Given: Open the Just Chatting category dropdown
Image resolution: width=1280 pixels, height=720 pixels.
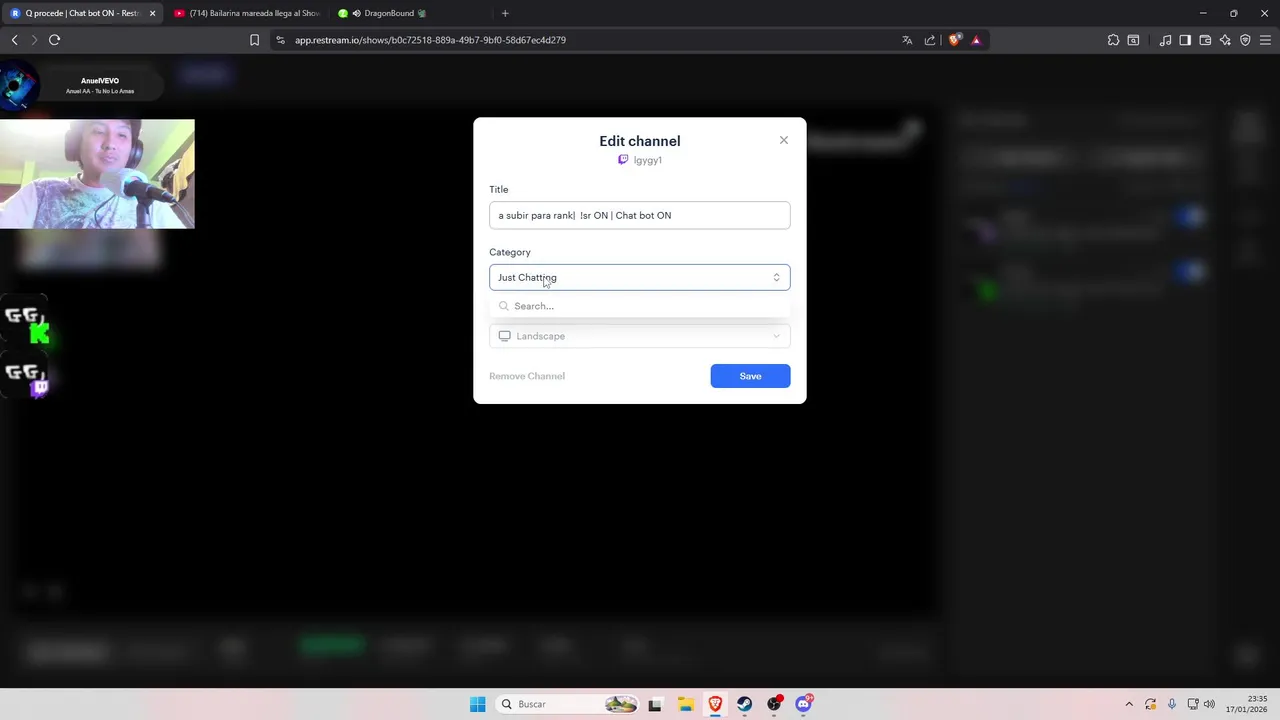Looking at the screenshot, I should (x=639, y=277).
